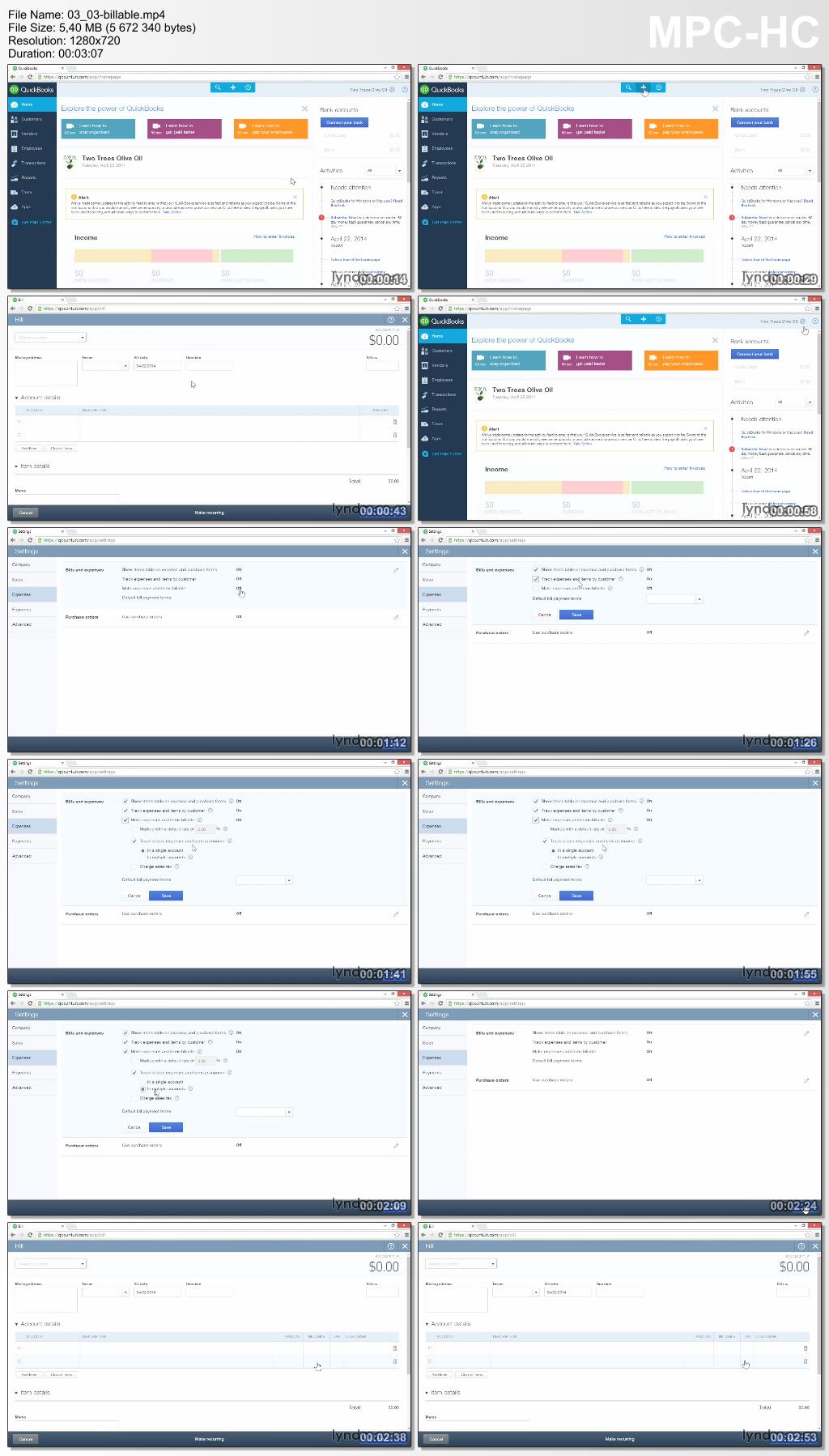The height and width of the screenshot is (1456, 829).
Task: Close the Alert box in the 00:00:14 frame
Action: click(x=295, y=196)
